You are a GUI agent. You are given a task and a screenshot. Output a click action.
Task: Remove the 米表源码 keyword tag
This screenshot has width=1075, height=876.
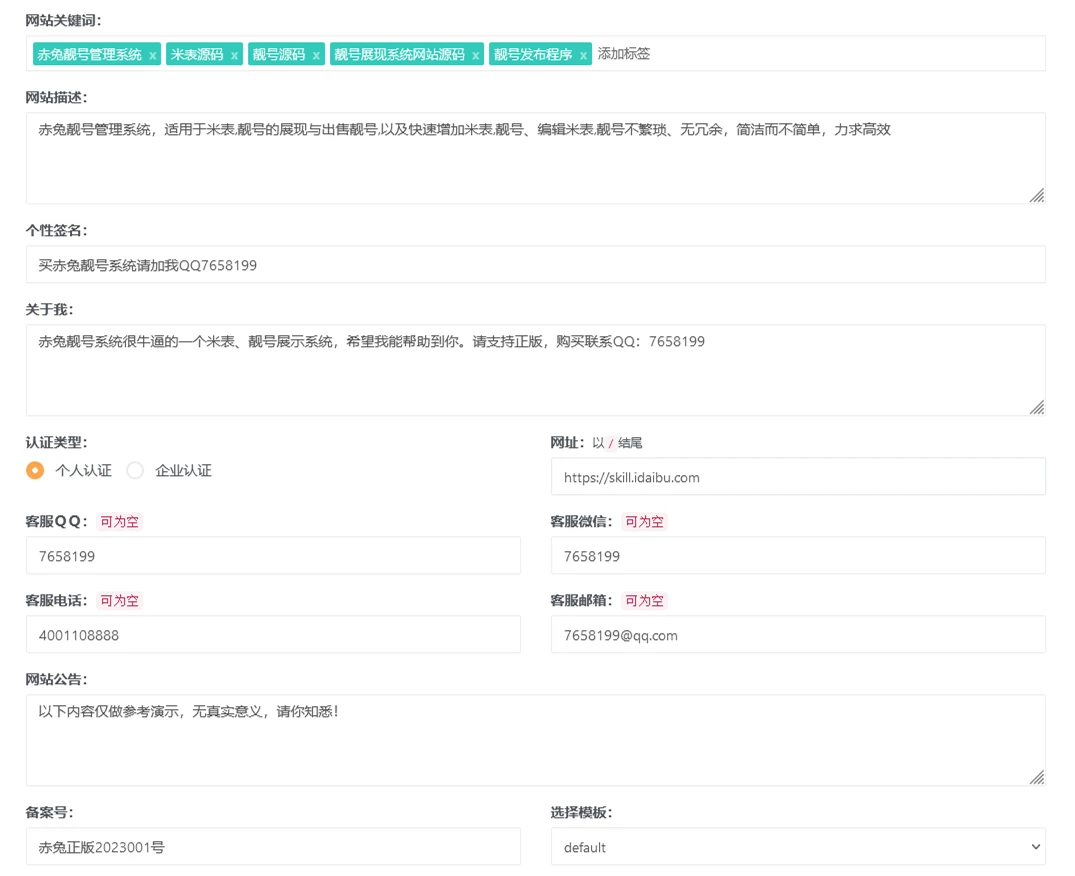tap(234, 56)
